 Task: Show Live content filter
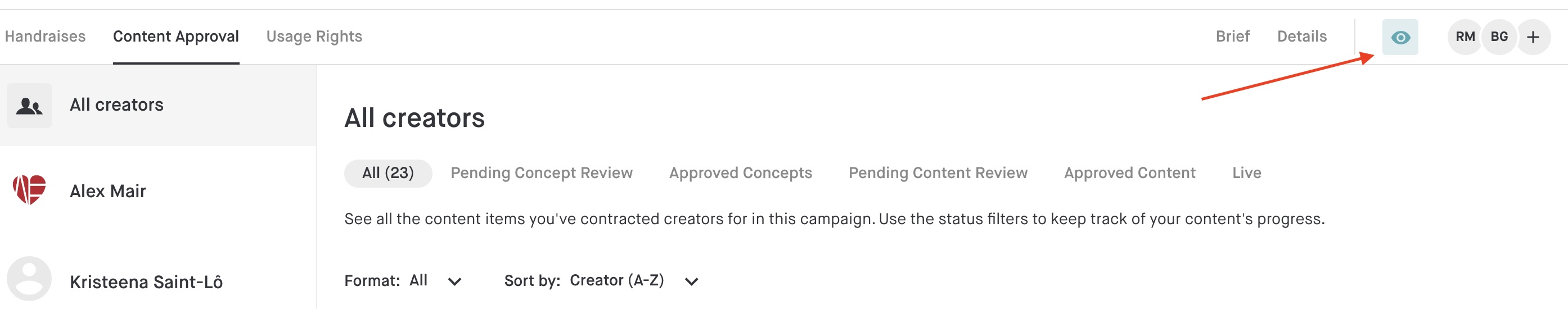click(1246, 174)
